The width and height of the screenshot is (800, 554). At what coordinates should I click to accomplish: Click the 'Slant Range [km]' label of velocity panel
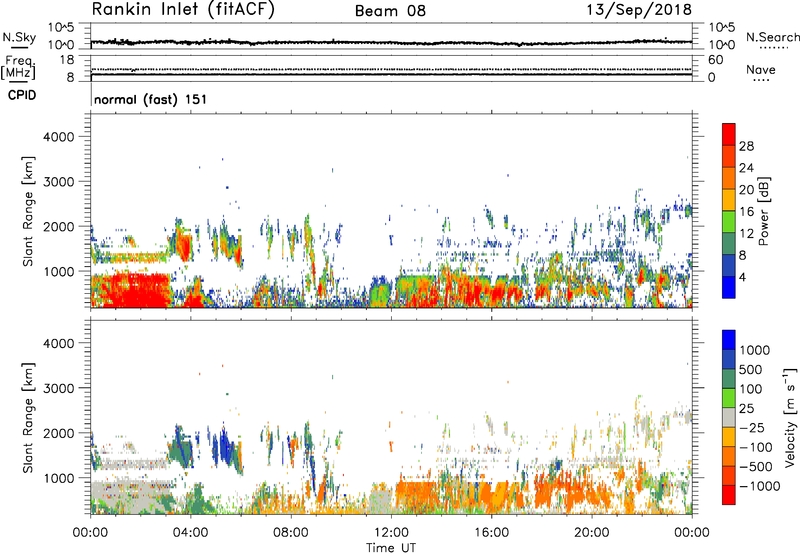click(28, 417)
